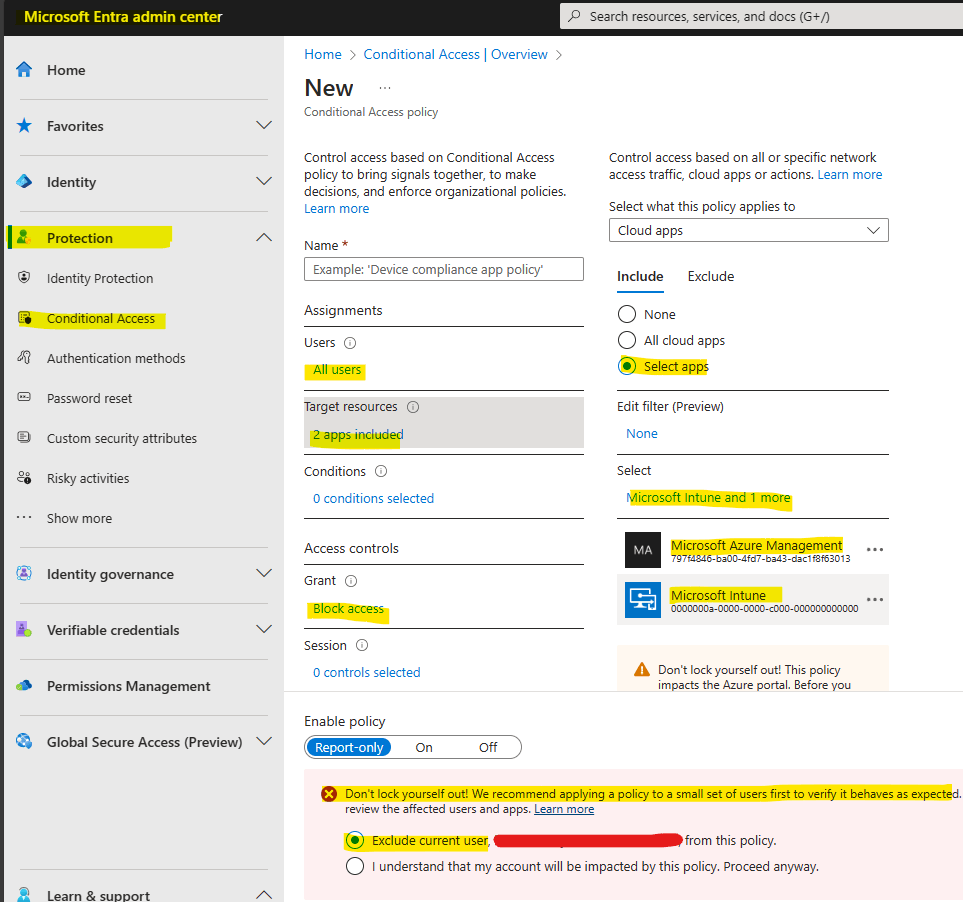This screenshot has width=963, height=902.
Task: Click the Grant info icon
Action: tap(351, 581)
